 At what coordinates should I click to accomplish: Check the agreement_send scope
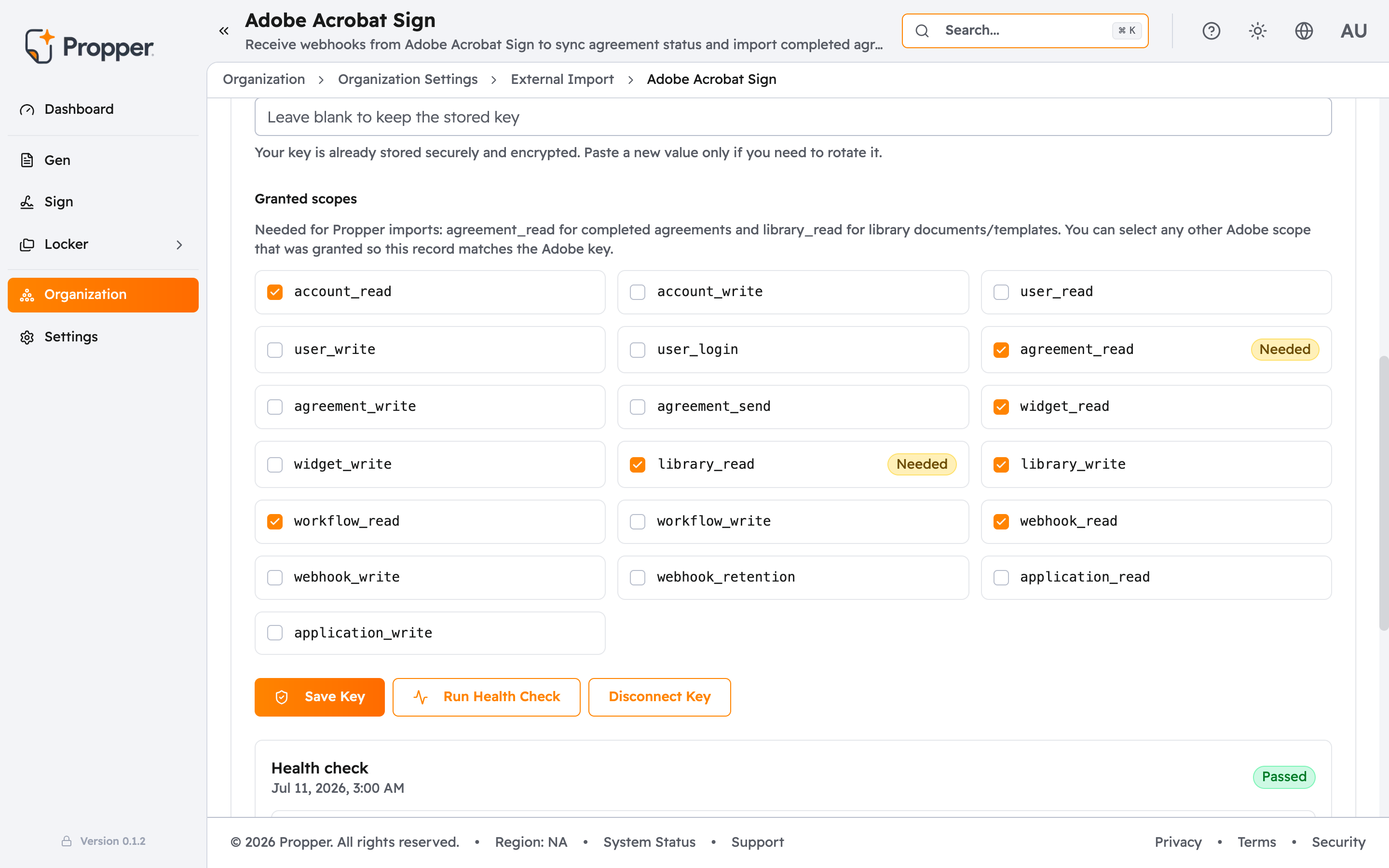tap(638, 407)
